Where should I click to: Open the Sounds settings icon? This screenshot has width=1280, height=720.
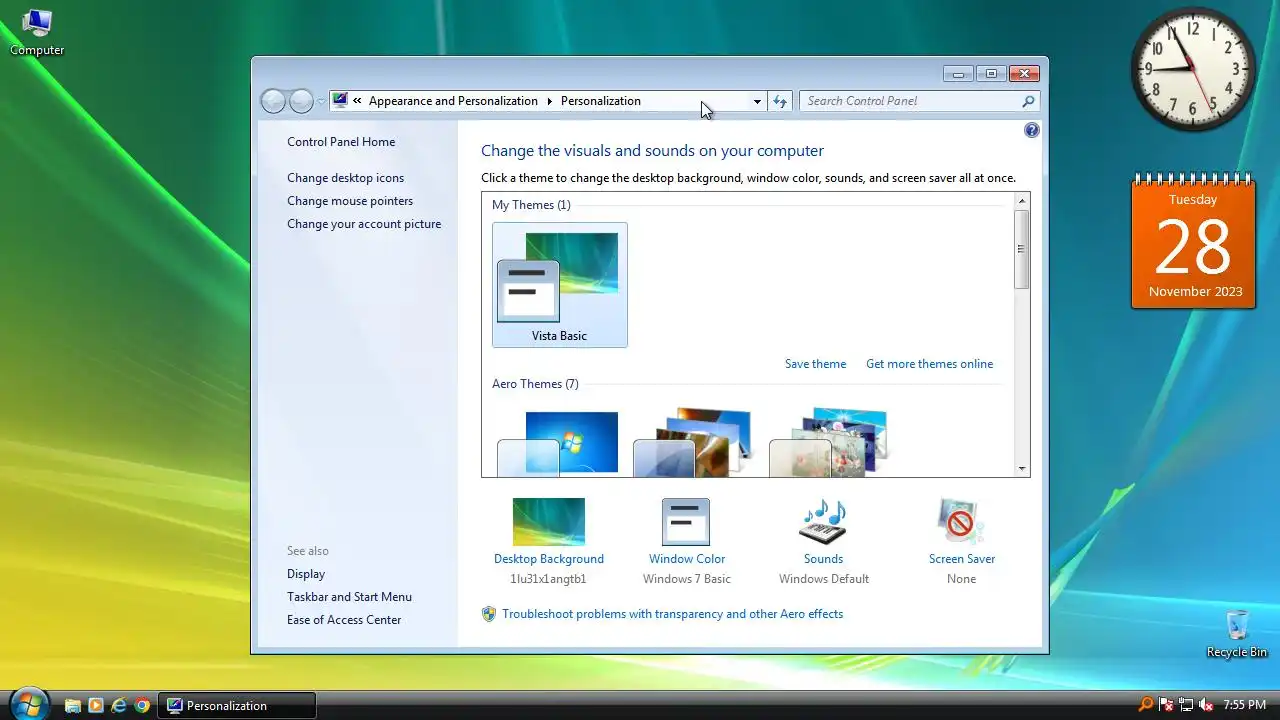click(x=823, y=522)
